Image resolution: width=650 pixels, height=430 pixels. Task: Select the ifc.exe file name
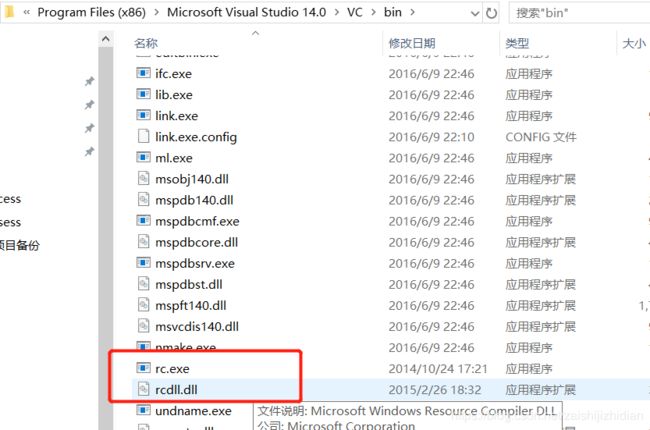173,74
